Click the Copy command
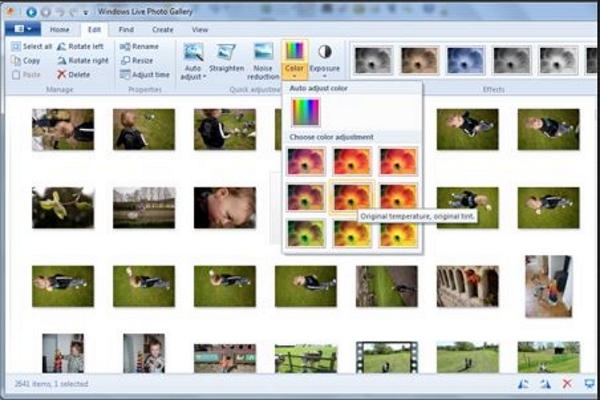The width and height of the screenshot is (600, 400). point(26,60)
